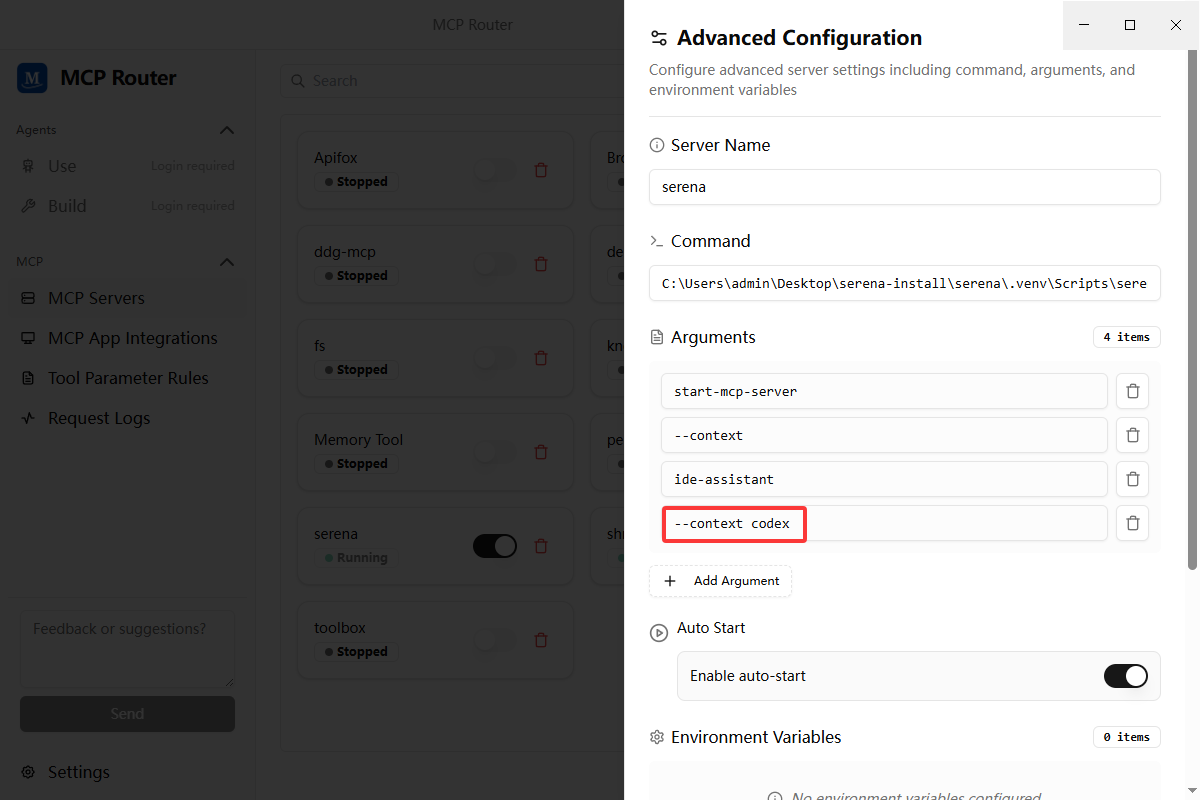Delete the start-mcp-server argument

pyautogui.click(x=1132, y=391)
